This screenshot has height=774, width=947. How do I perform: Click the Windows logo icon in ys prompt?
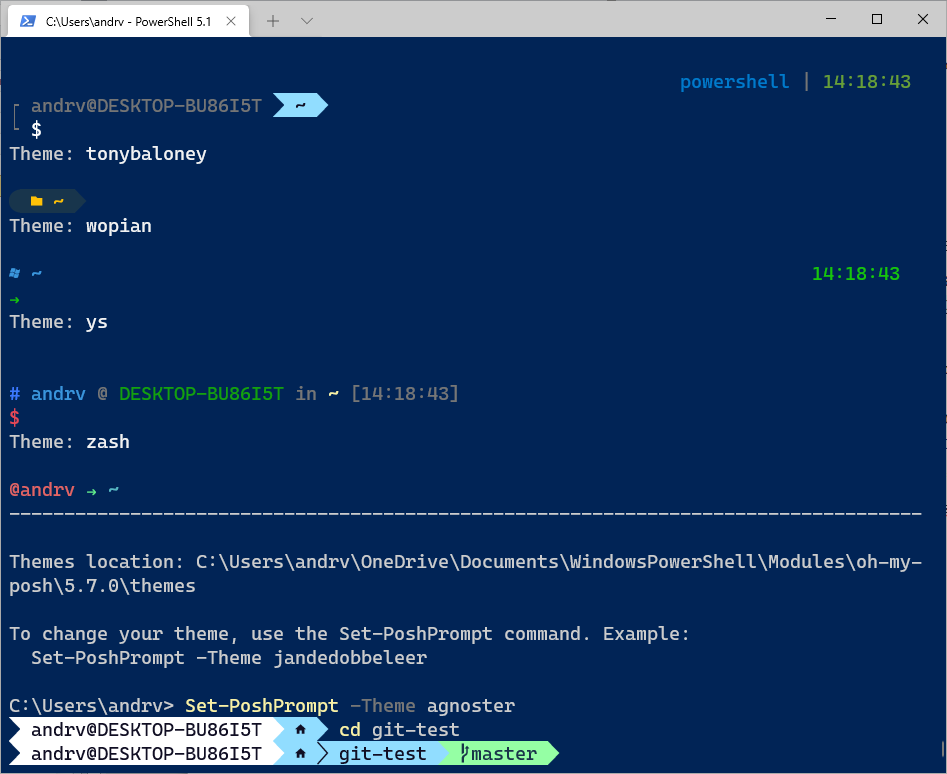click(15, 273)
